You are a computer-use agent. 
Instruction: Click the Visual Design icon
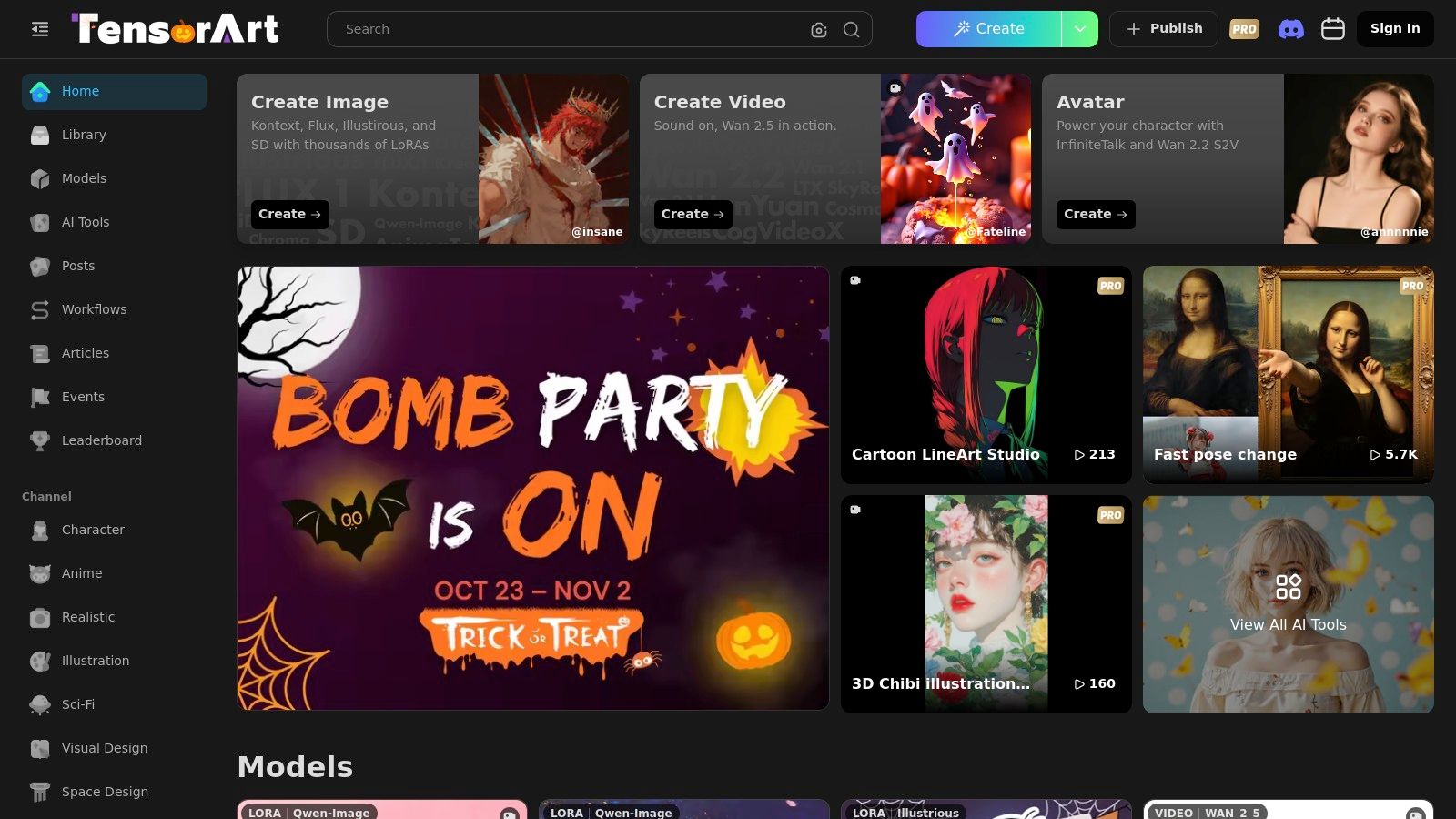point(40,748)
